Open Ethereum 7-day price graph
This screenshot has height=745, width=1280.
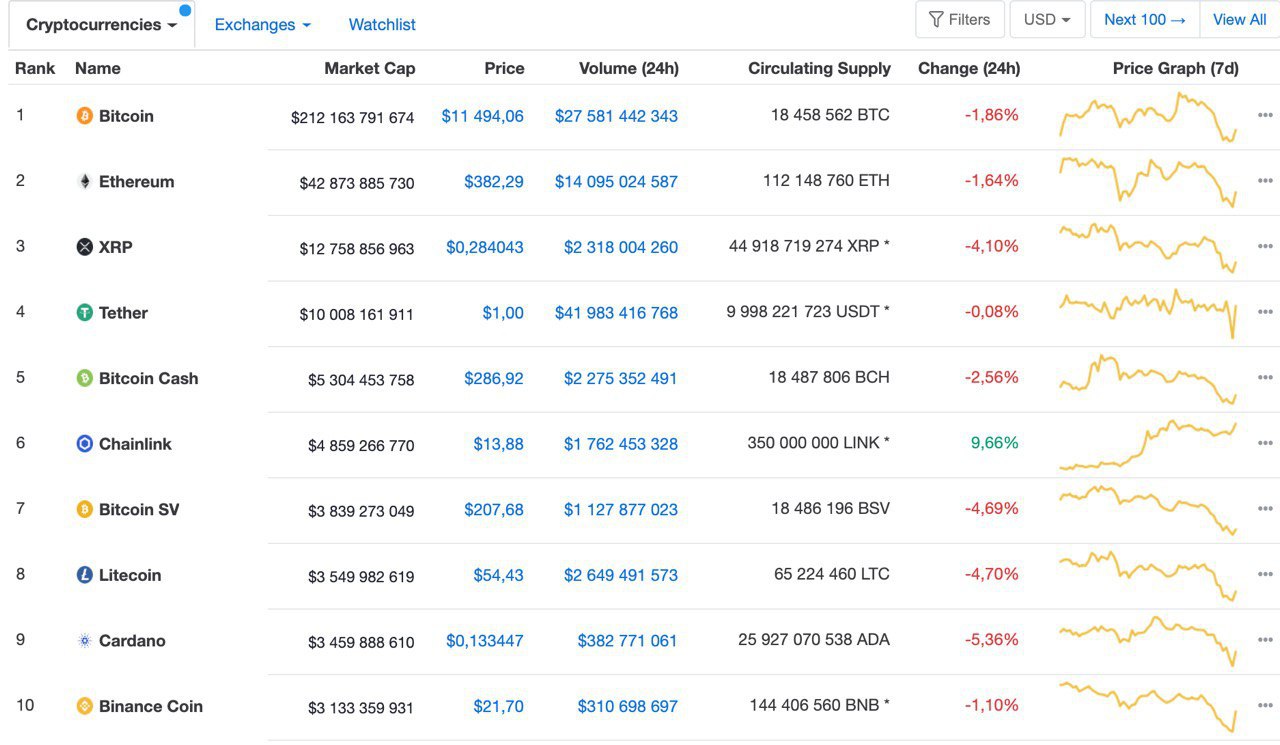coord(1149,182)
